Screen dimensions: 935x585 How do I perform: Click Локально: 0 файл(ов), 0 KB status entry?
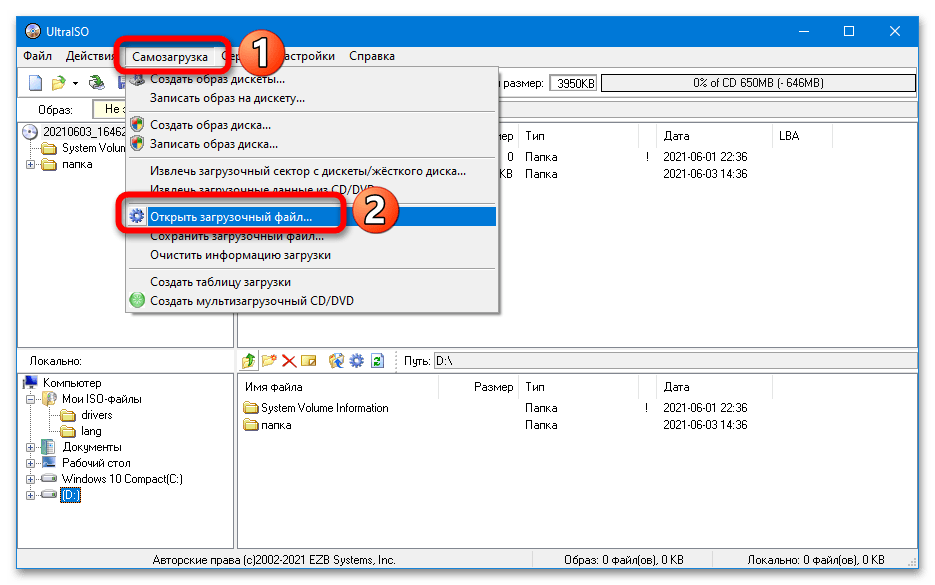816,560
